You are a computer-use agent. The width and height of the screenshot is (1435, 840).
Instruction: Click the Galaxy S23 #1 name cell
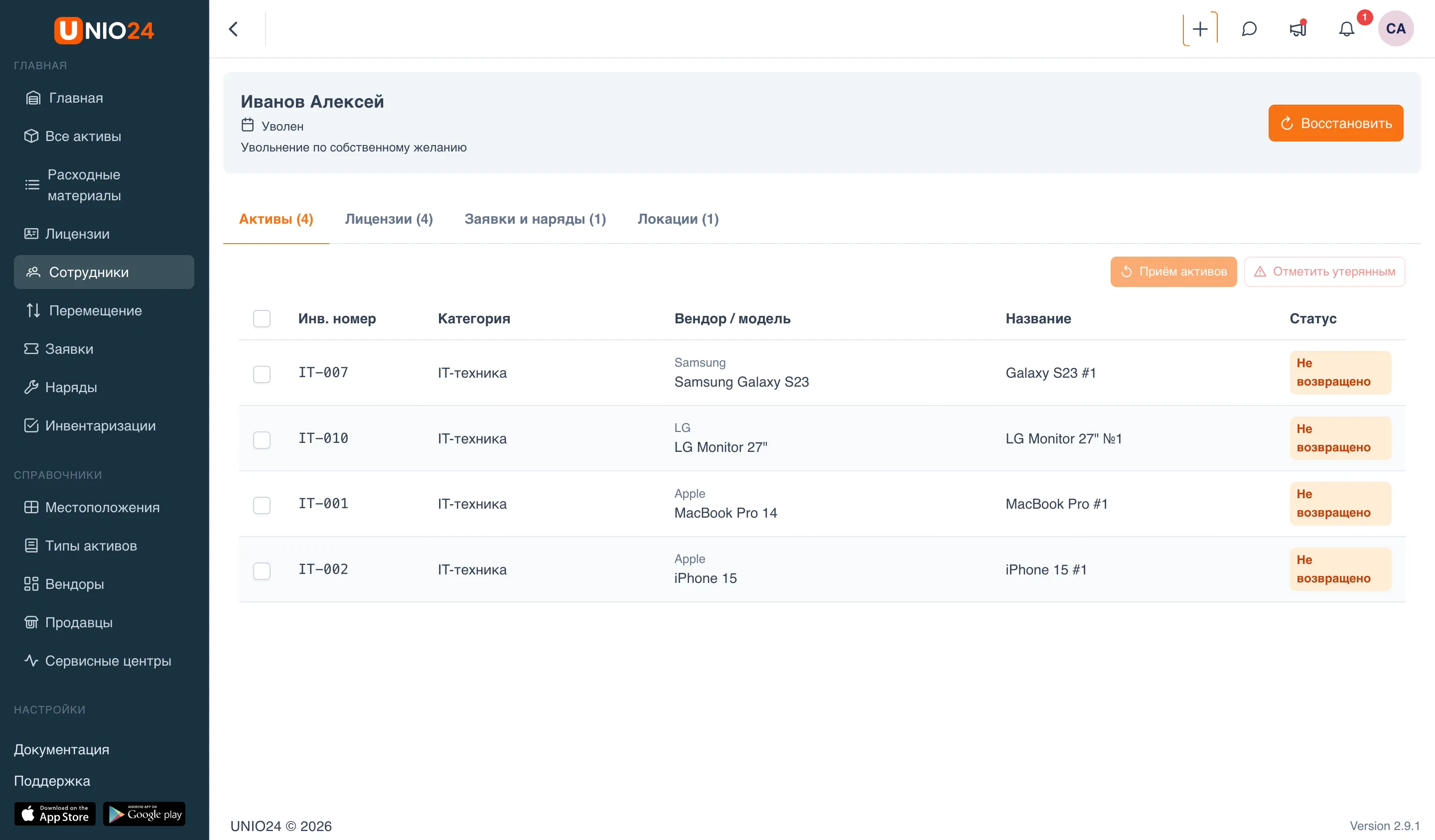pos(1051,373)
